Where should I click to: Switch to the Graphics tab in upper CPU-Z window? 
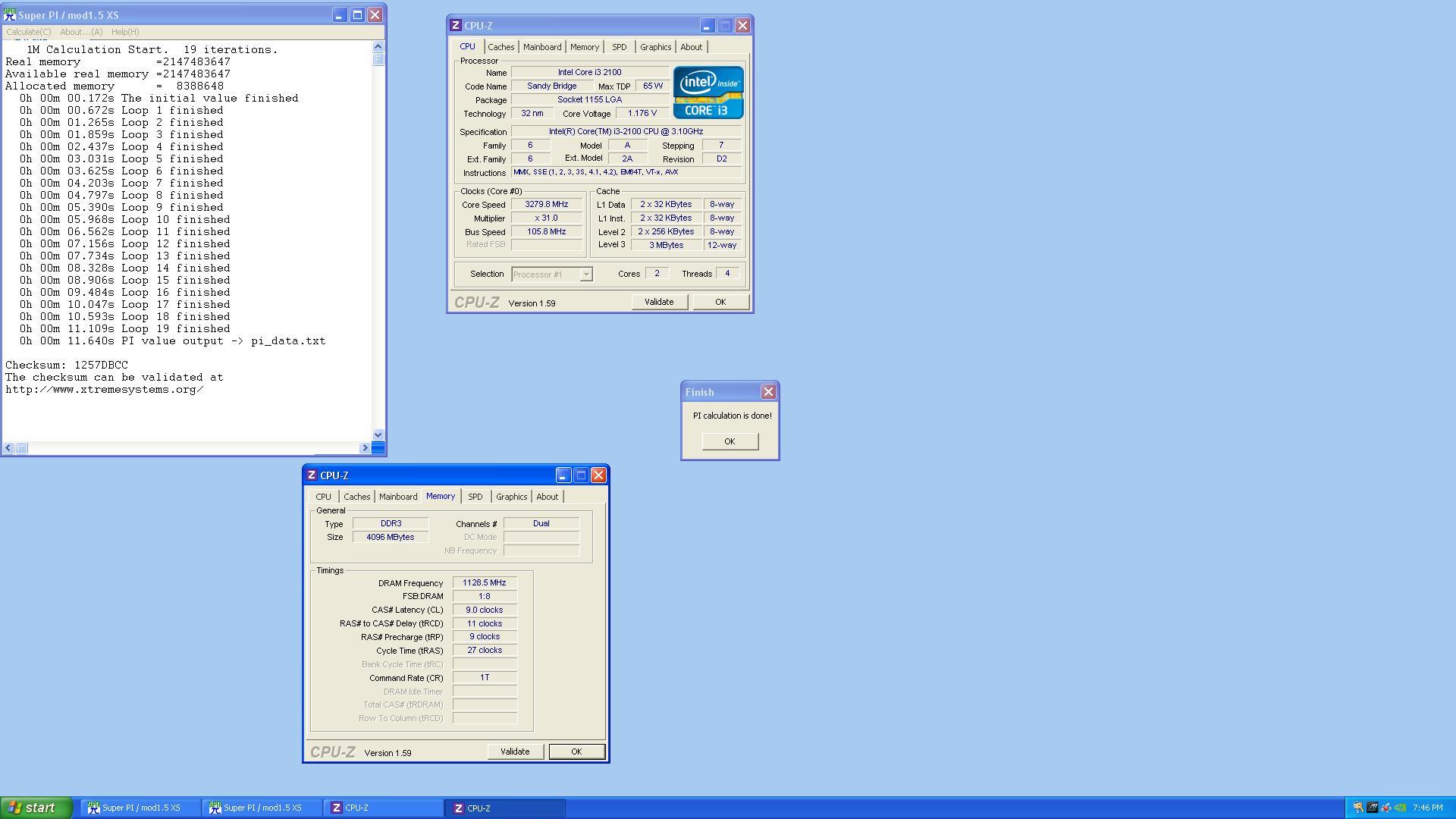tap(655, 47)
